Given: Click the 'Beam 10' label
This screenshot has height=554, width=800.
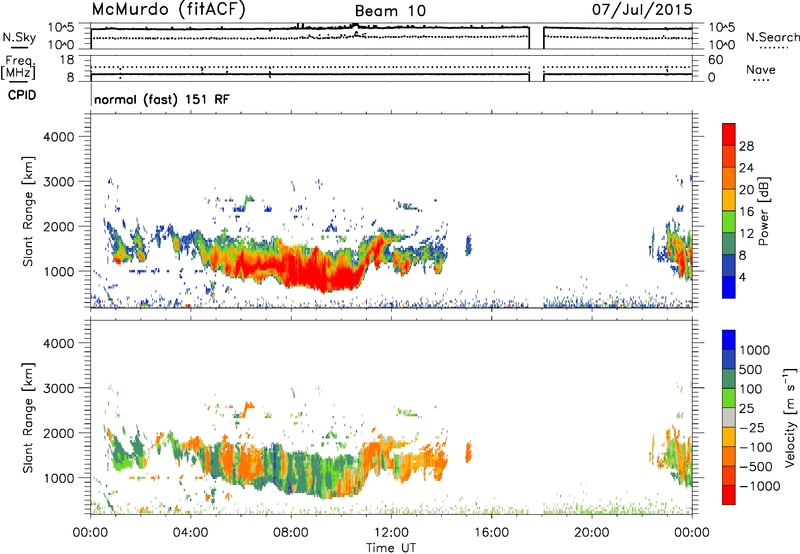Looking at the screenshot, I should (x=390, y=11).
